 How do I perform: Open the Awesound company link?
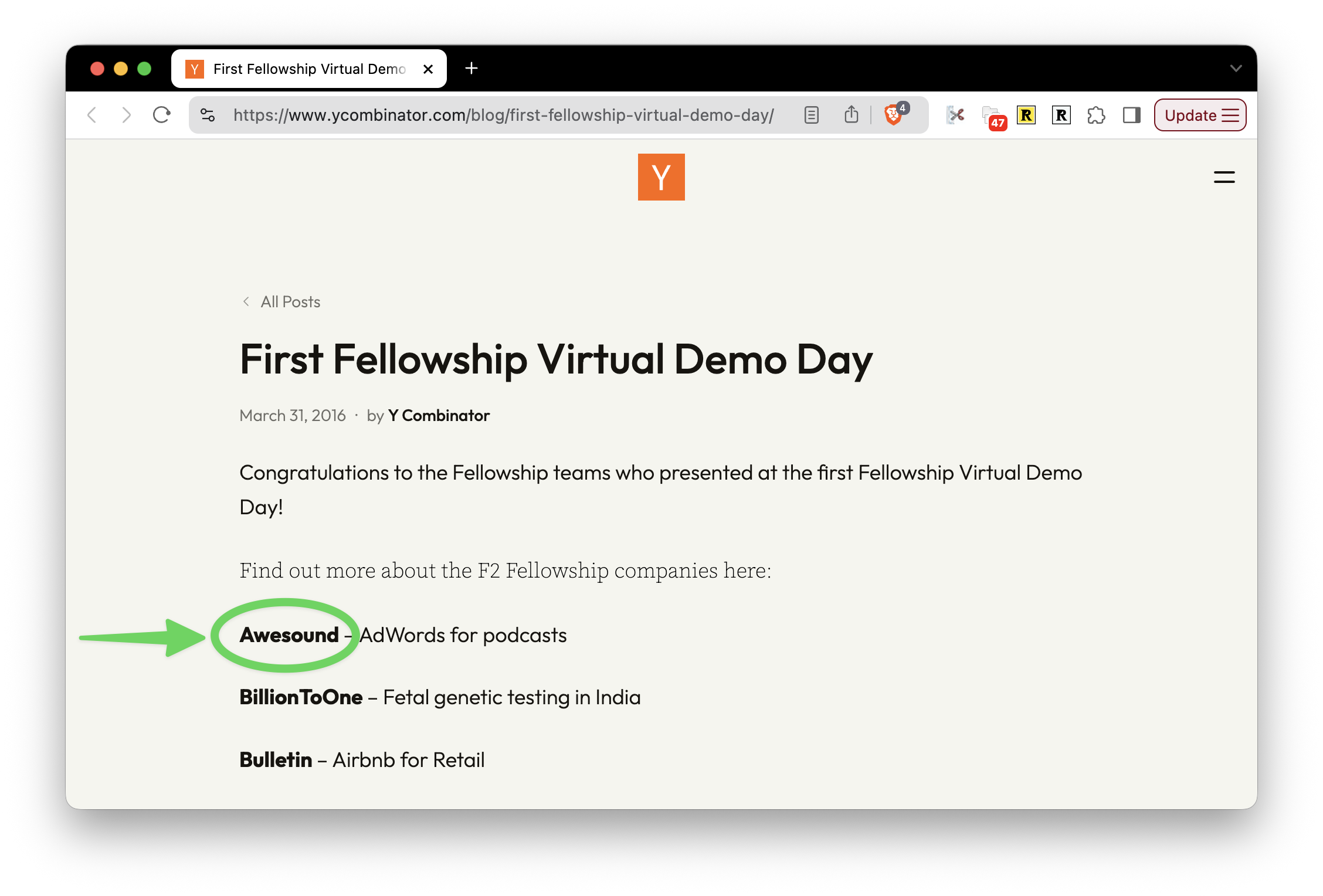click(x=289, y=635)
